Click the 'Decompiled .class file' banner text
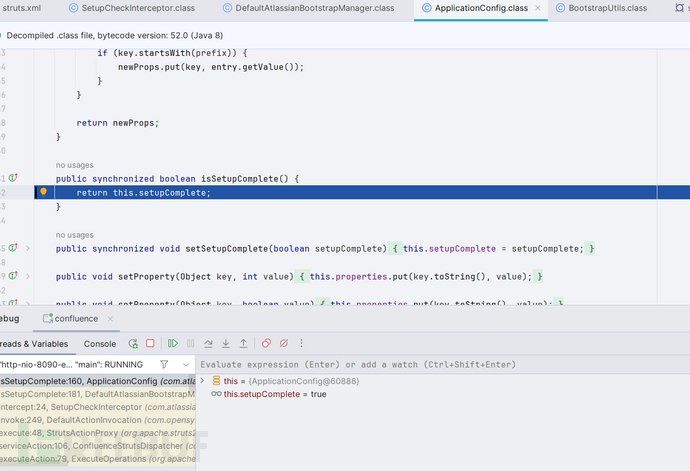The height and width of the screenshot is (471, 690). click(x=114, y=35)
